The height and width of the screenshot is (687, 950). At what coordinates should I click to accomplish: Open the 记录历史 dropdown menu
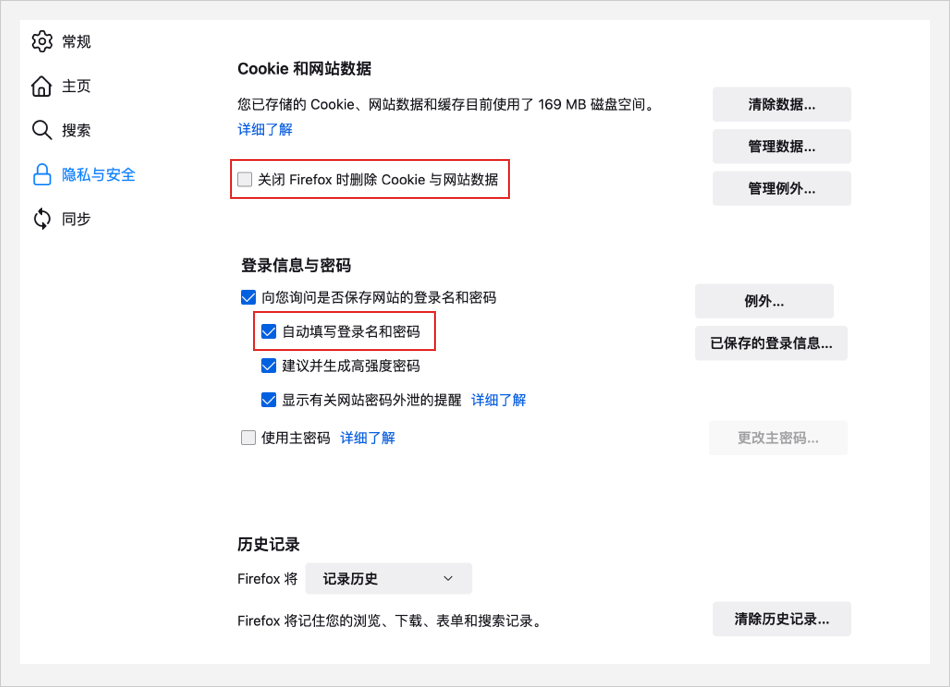click(388, 579)
